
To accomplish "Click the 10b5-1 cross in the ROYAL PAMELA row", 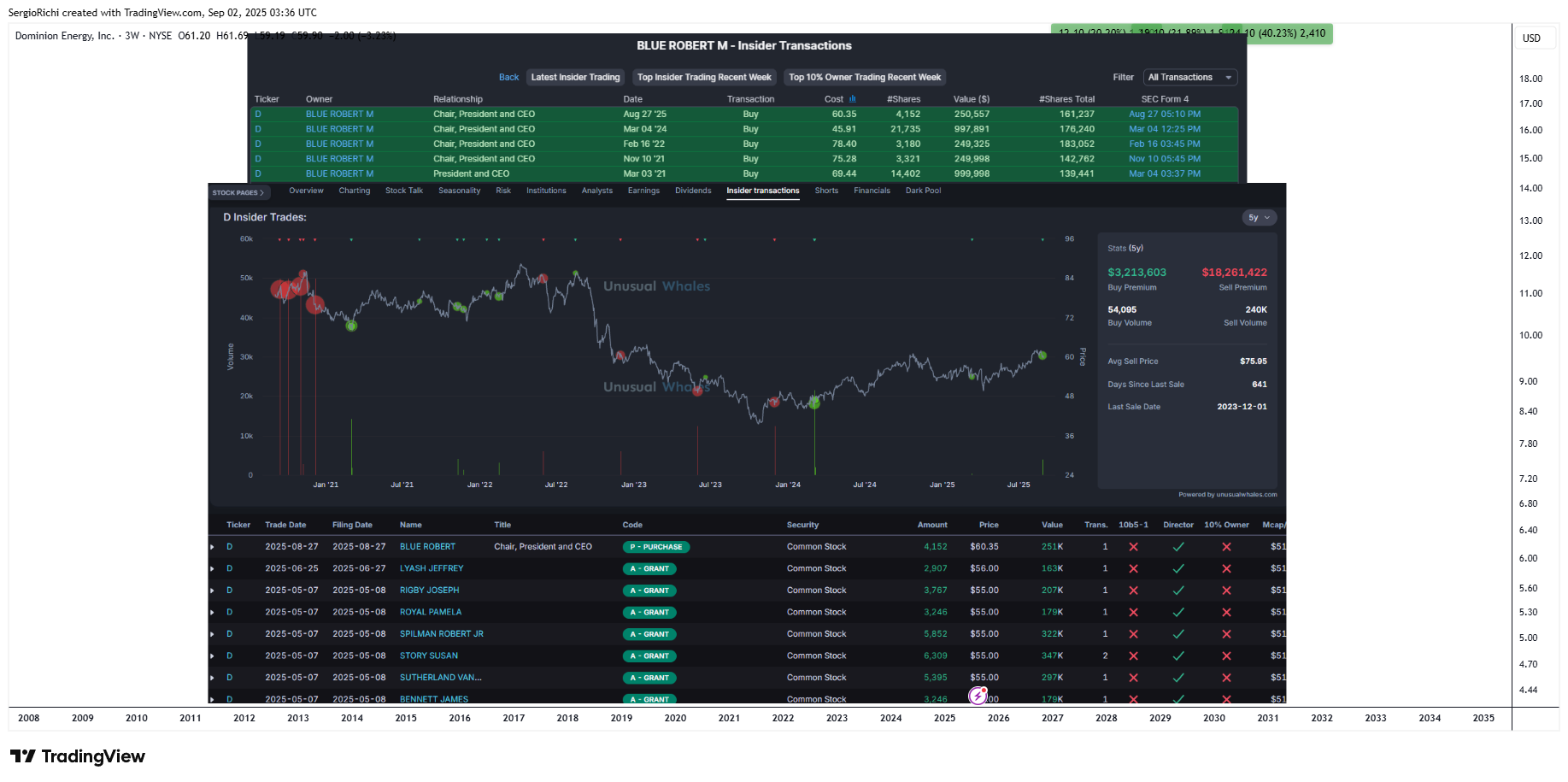I will pyautogui.click(x=1133, y=612).
